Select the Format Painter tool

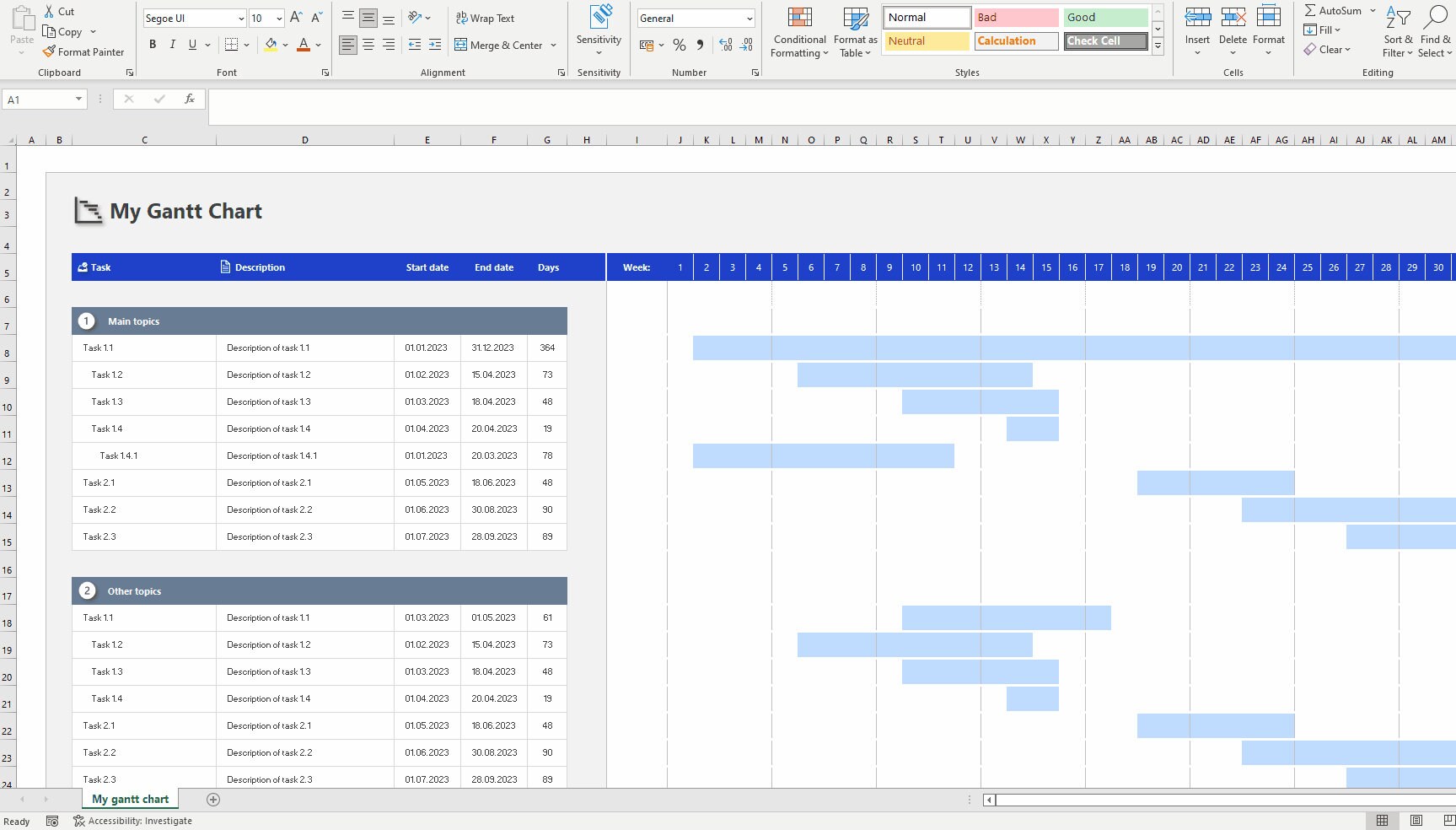tap(84, 51)
